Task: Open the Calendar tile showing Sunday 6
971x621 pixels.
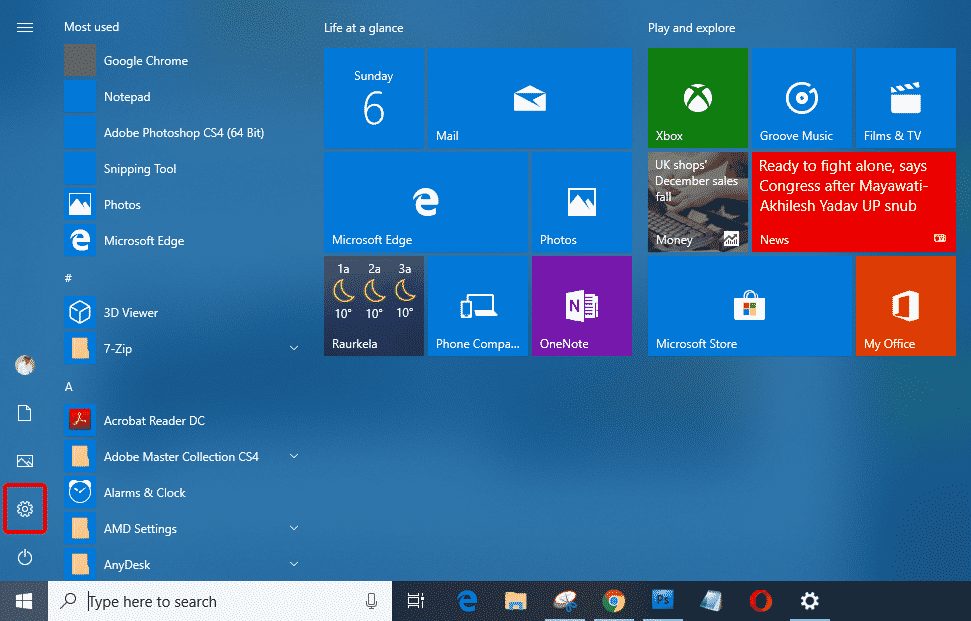Action: pos(374,98)
